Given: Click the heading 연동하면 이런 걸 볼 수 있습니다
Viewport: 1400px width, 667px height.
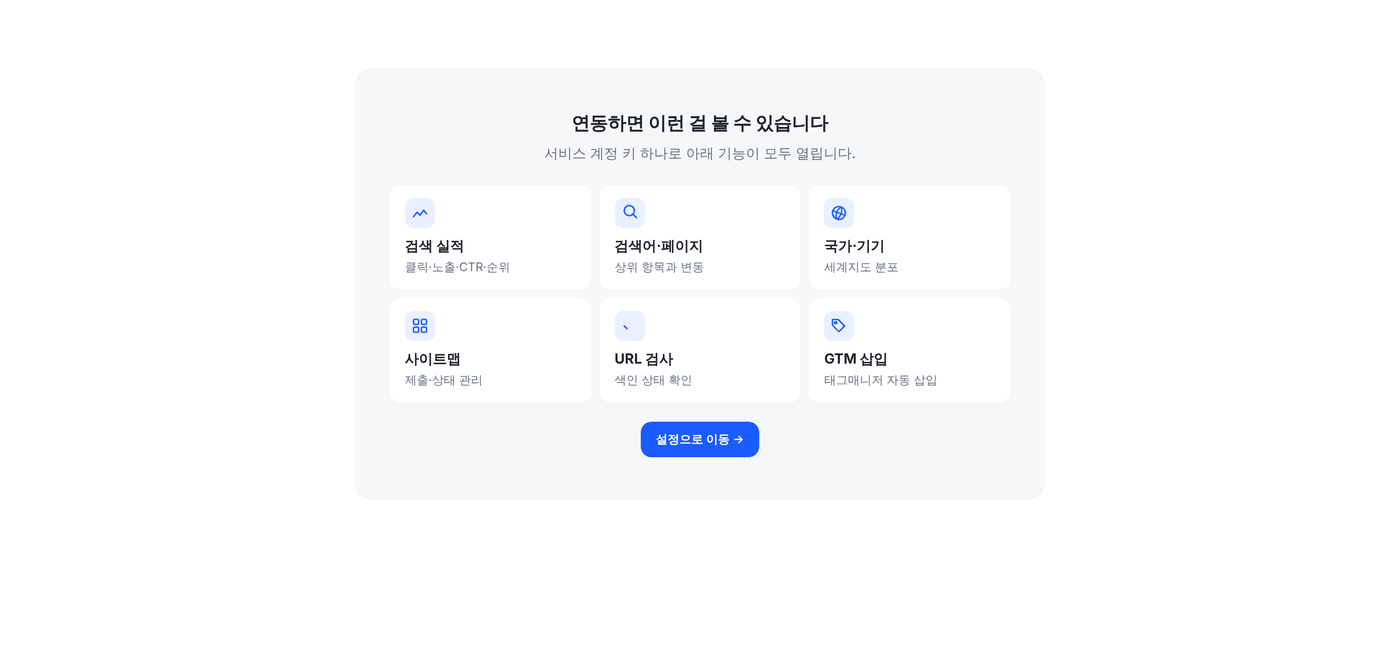Looking at the screenshot, I should [700, 123].
